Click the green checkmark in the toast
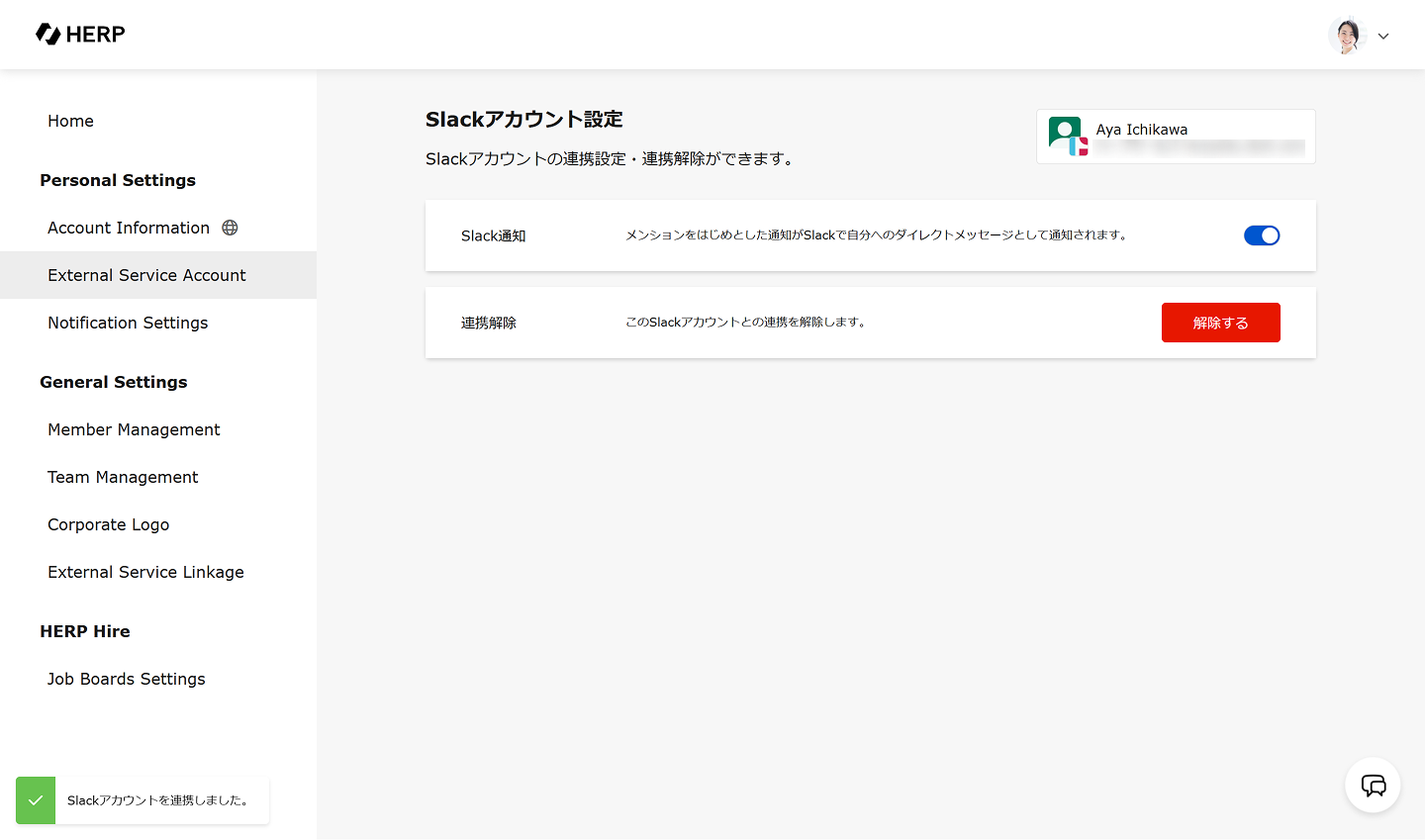The width and height of the screenshot is (1425, 840). coord(36,800)
